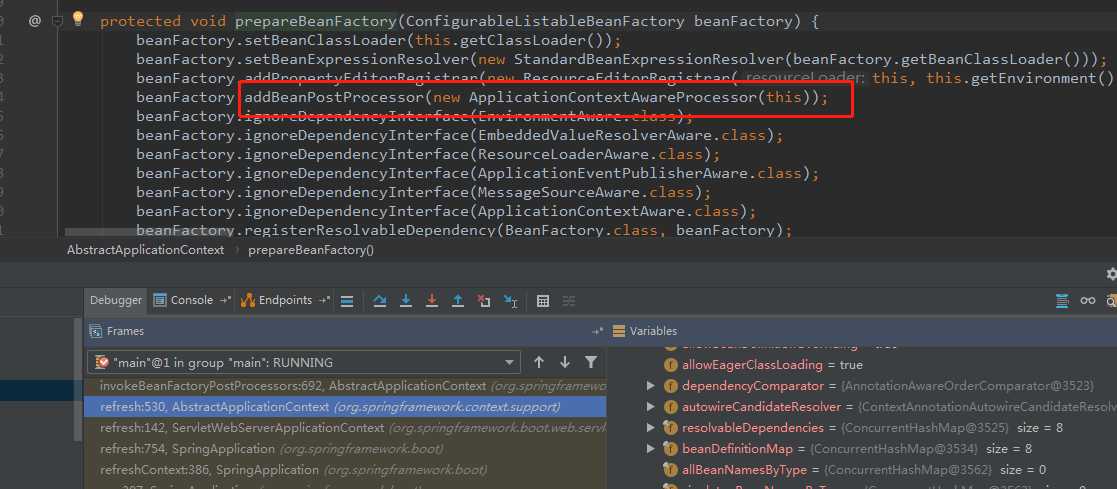Select frame refresh:530, AbstractApplicationContext
This screenshot has width=1117, height=489.
click(x=345, y=407)
